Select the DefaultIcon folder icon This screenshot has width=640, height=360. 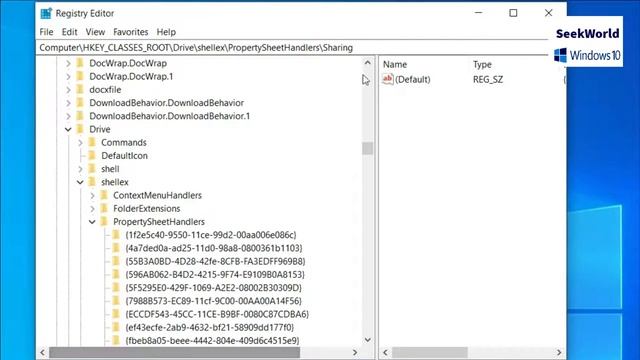(x=92, y=156)
